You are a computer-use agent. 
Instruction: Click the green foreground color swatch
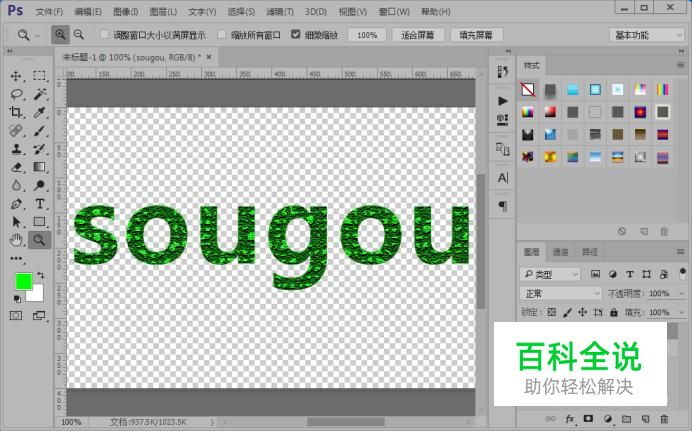point(23,281)
